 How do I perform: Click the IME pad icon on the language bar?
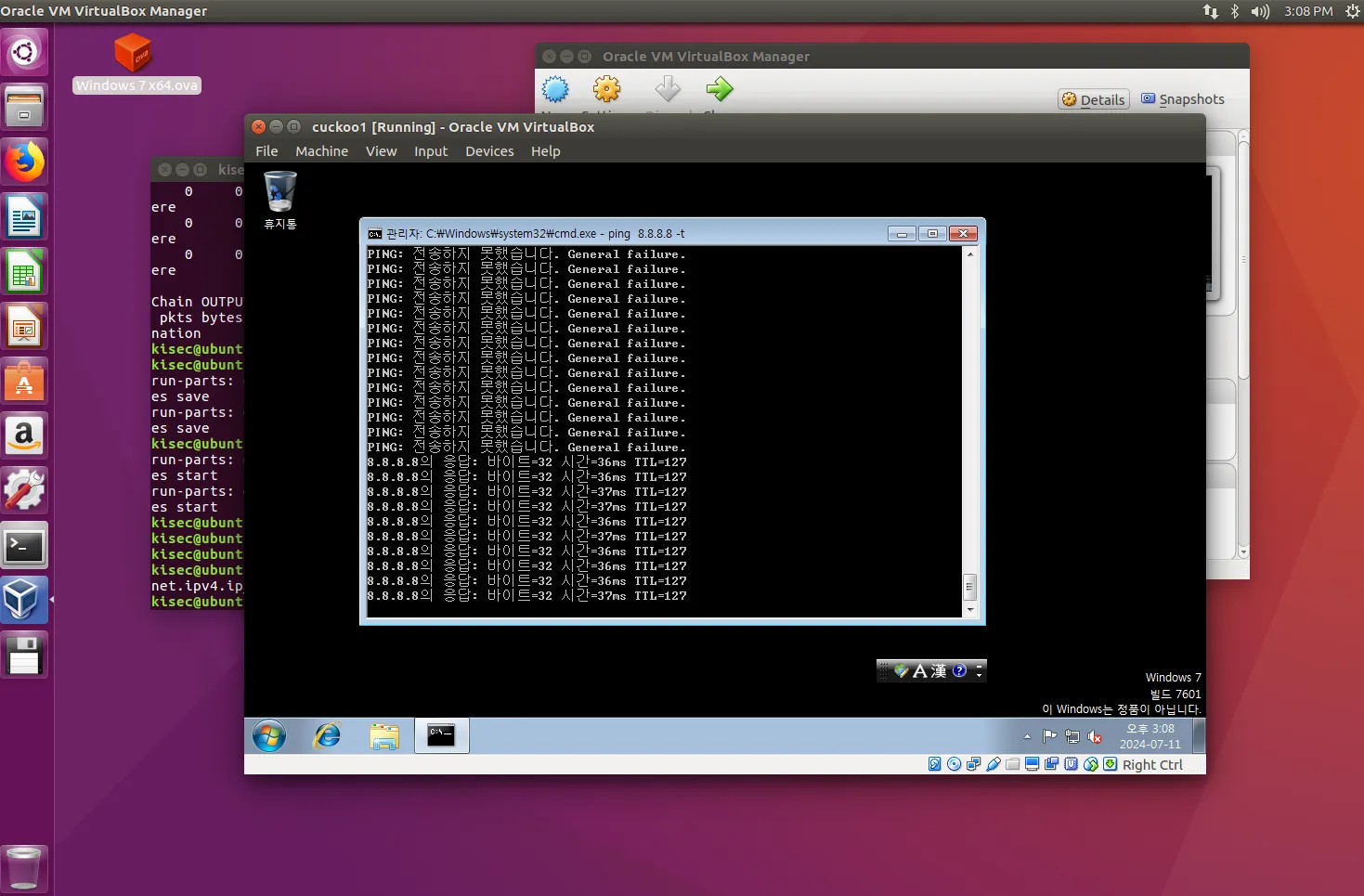pos(901,670)
